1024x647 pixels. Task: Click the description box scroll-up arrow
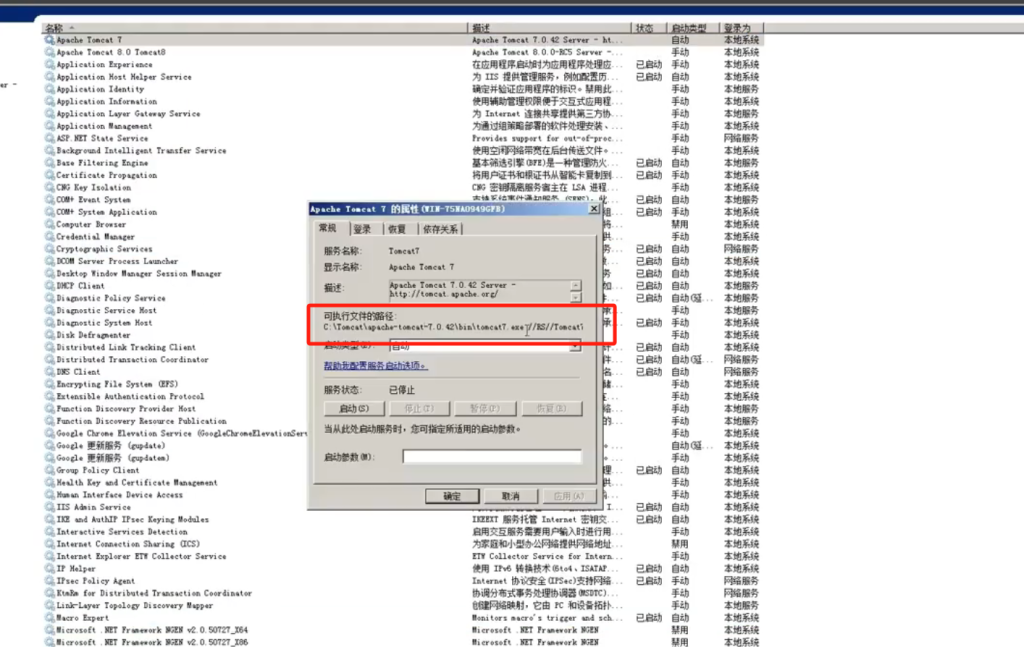(x=575, y=285)
